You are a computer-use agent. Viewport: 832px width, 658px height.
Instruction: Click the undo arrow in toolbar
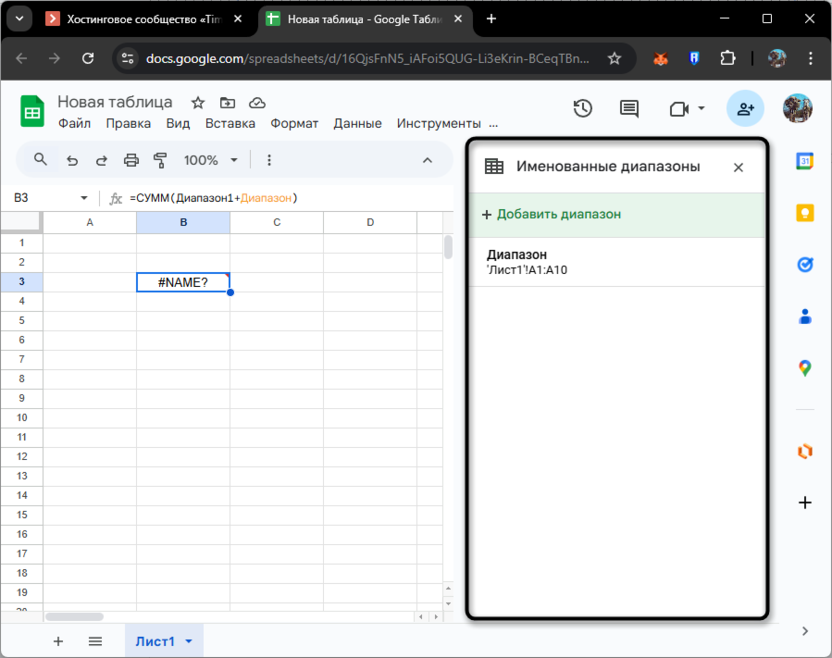(x=72, y=160)
